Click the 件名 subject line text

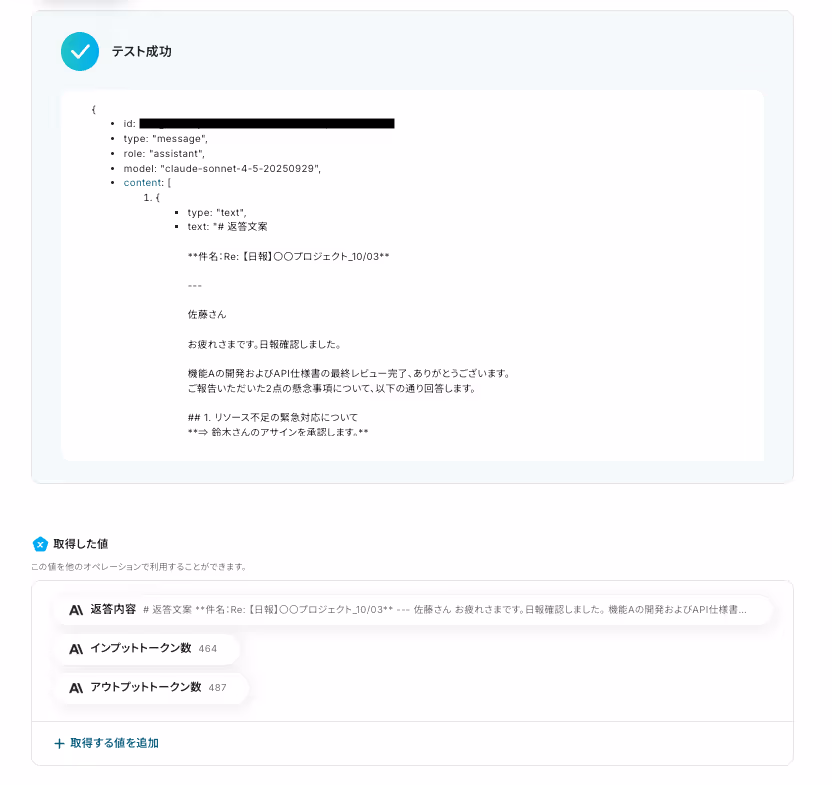[x=288, y=256]
